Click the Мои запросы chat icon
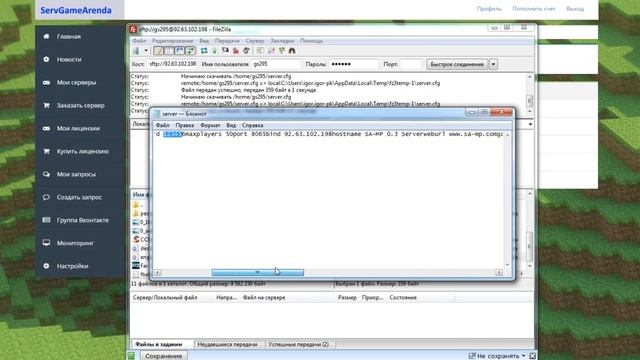 (47, 174)
